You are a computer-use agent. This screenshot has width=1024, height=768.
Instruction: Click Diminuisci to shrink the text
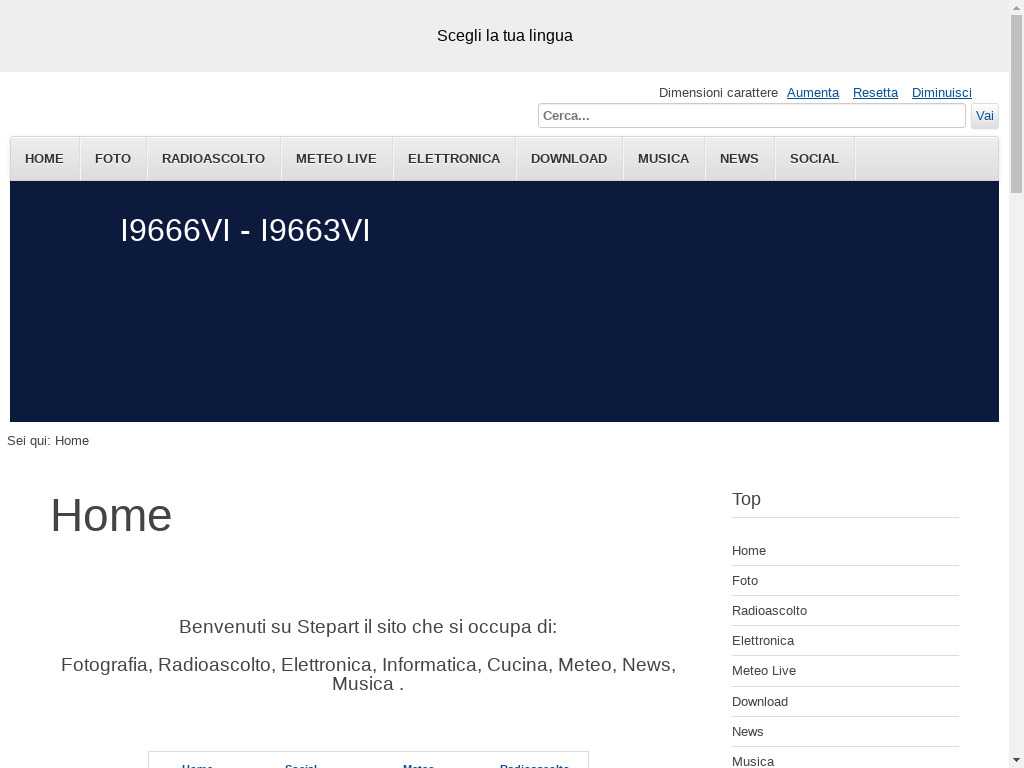coord(941,92)
